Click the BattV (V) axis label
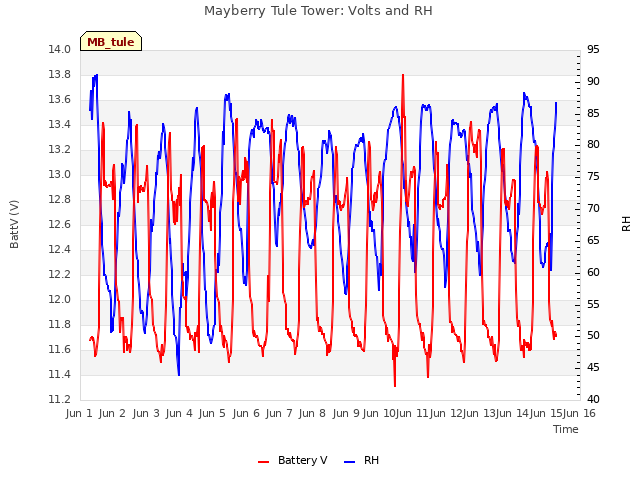640x480 pixels. point(14,224)
